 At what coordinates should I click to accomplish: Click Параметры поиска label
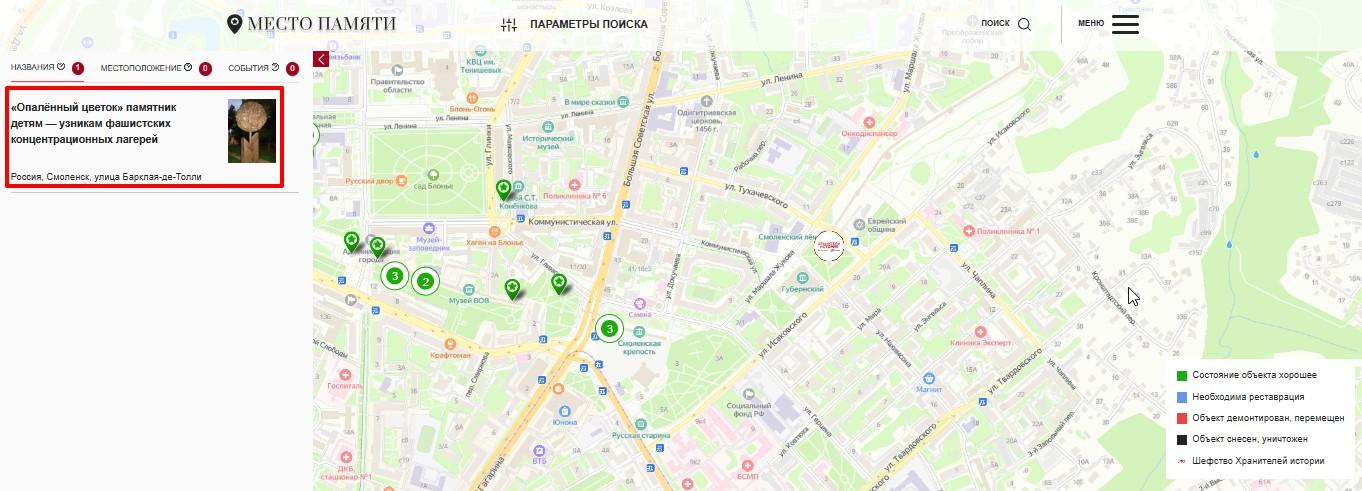(588, 25)
